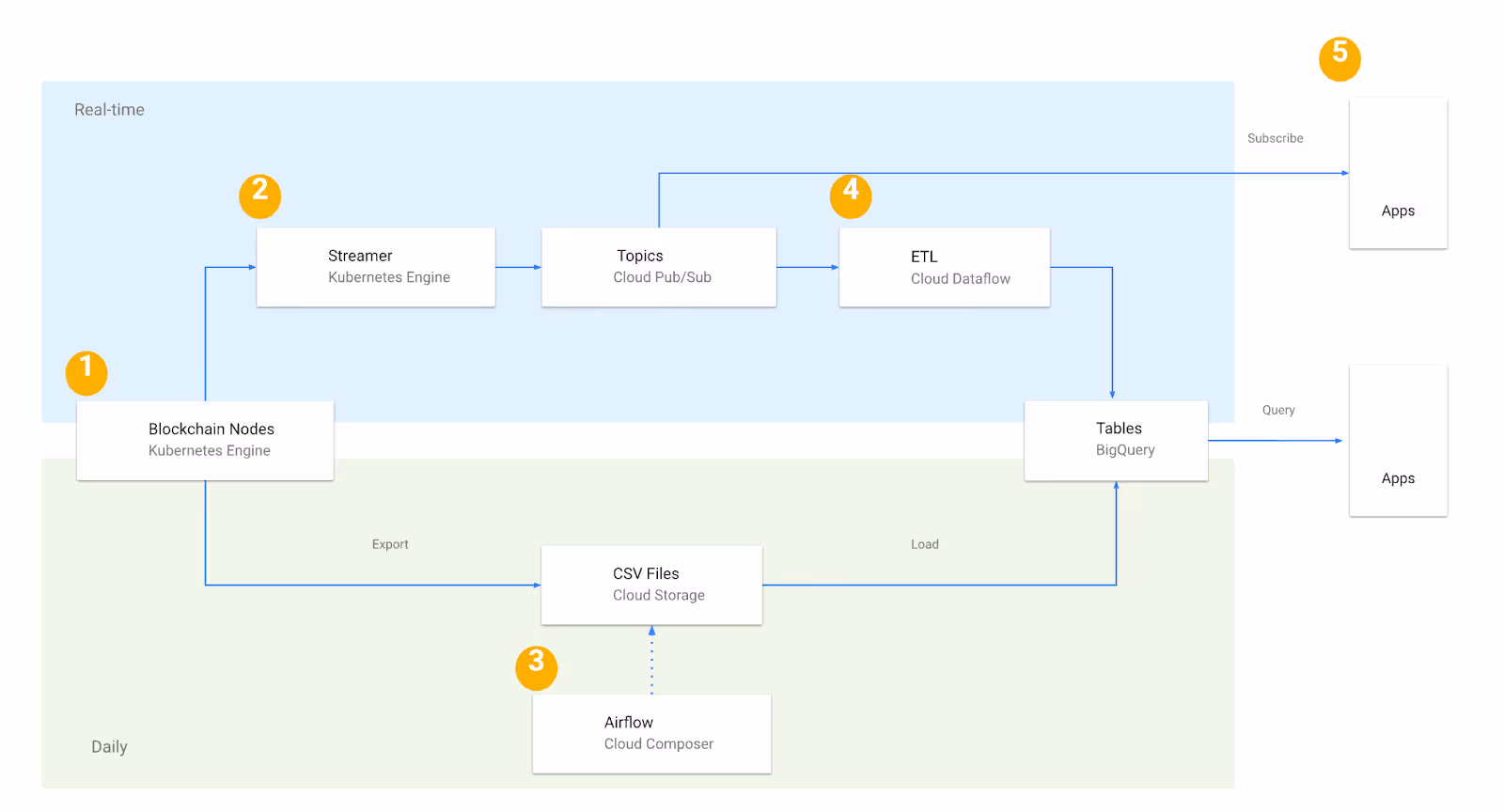Click the Apps box next to Query

(1398, 441)
